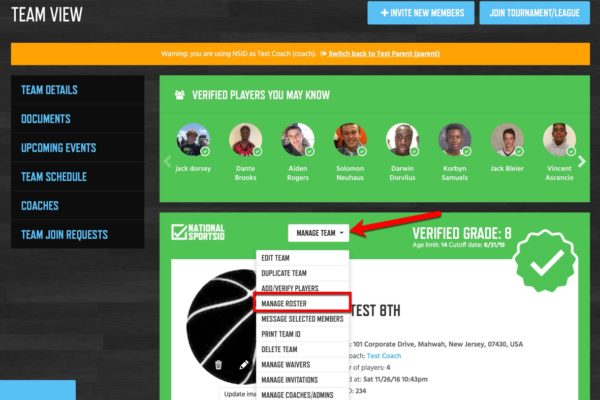Click the National SportsID logo

coord(198,232)
